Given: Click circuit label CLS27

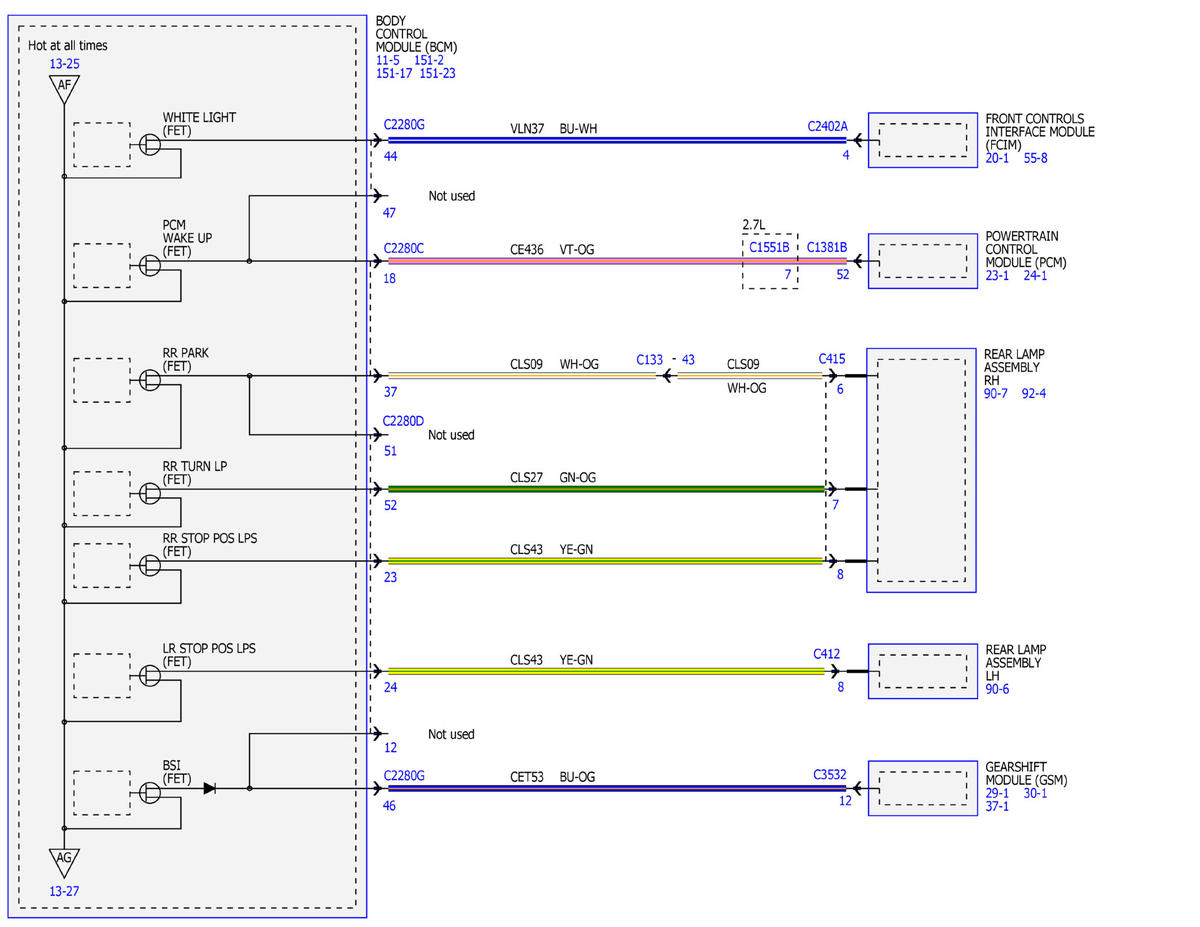Looking at the screenshot, I should (x=527, y=478).
